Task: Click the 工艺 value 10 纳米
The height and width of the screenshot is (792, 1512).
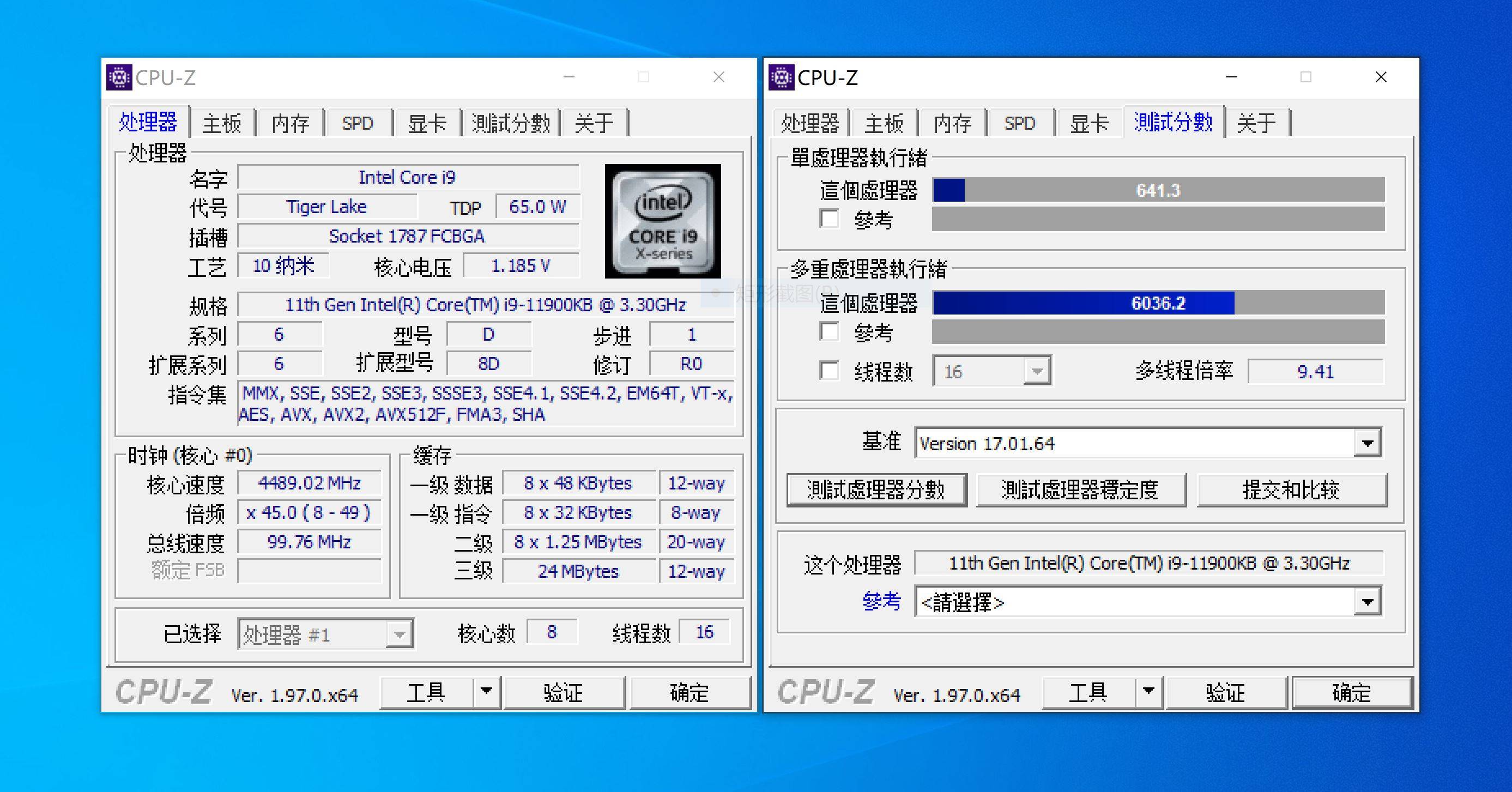Action: (283, 265)
